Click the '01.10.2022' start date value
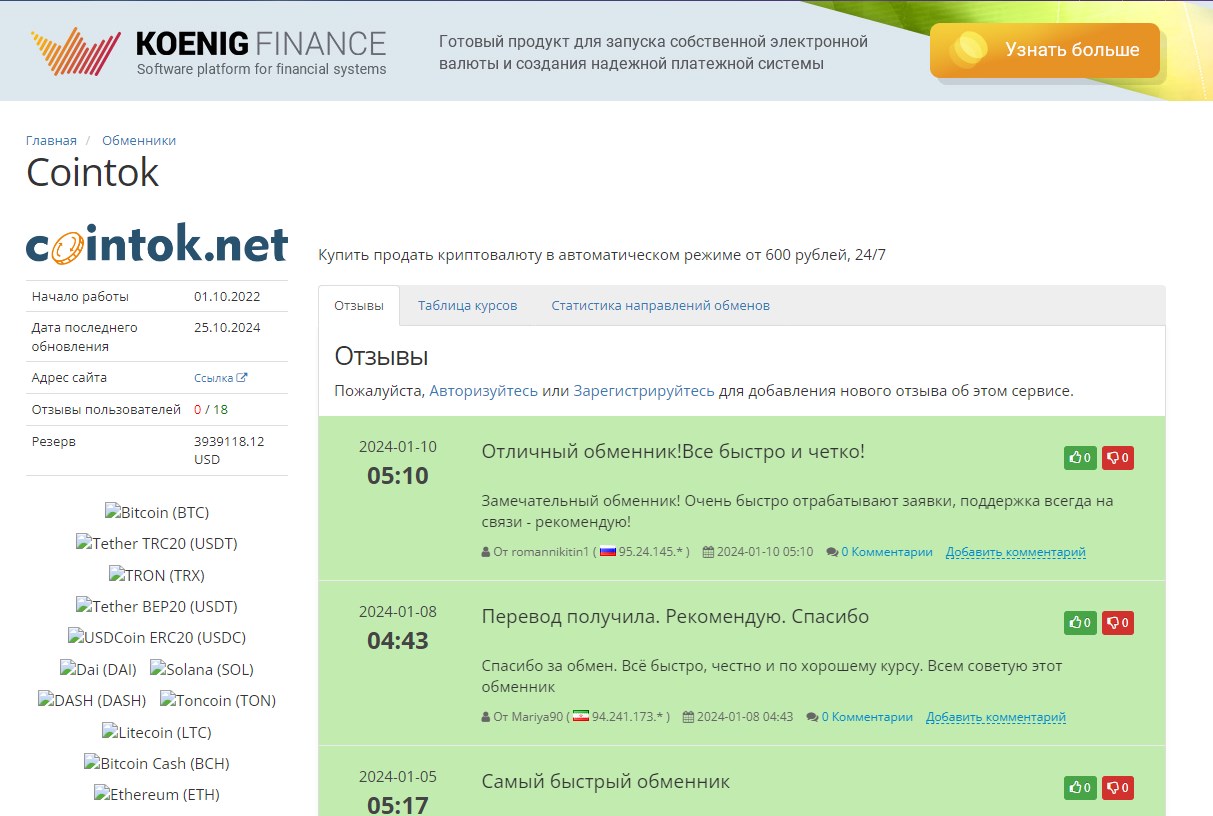This screenshot has width=1213, height=816. 227,296
